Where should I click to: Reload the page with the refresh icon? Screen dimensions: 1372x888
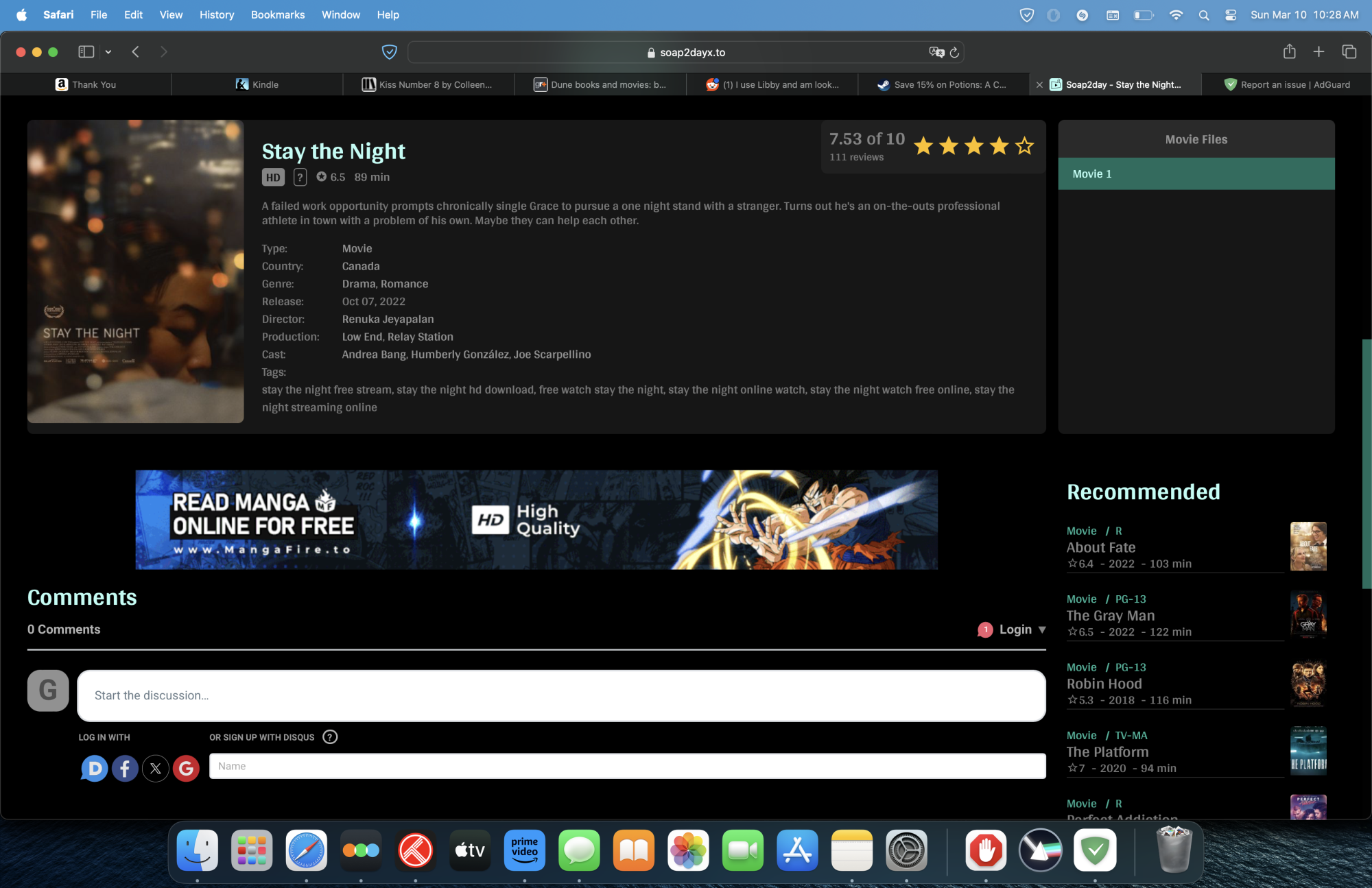click(954, 52)
